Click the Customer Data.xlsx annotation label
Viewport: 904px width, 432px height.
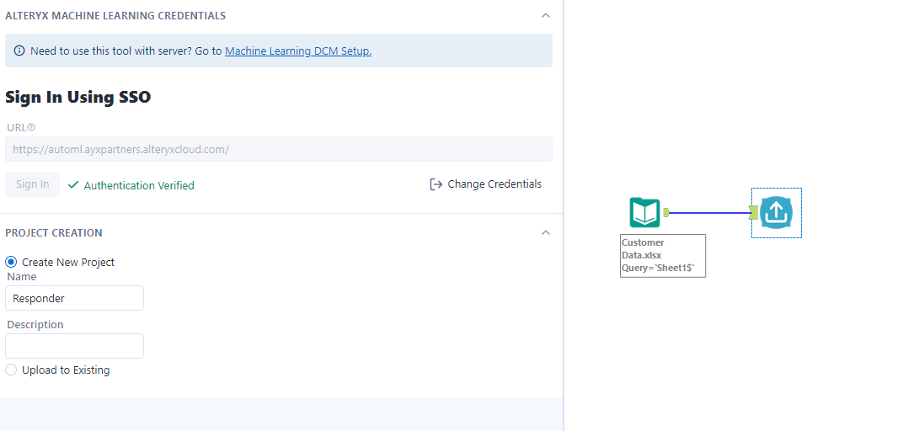coord(663,256)
